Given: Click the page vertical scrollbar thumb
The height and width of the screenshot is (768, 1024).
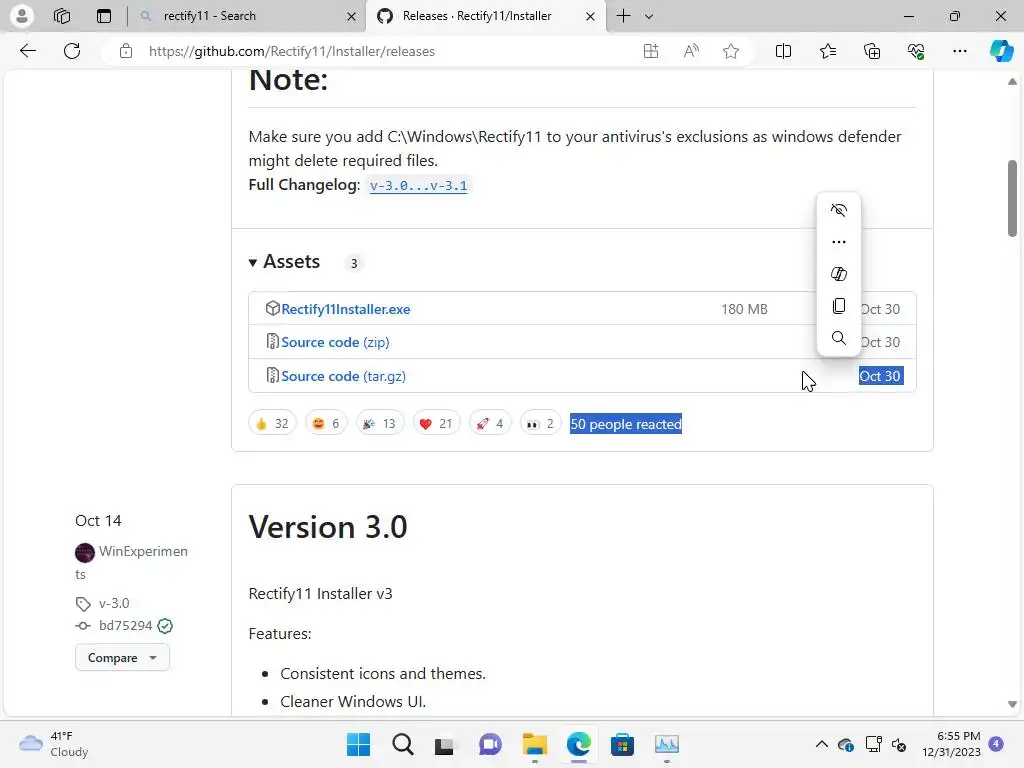Looking at the screenshot, I should 1012,198.
